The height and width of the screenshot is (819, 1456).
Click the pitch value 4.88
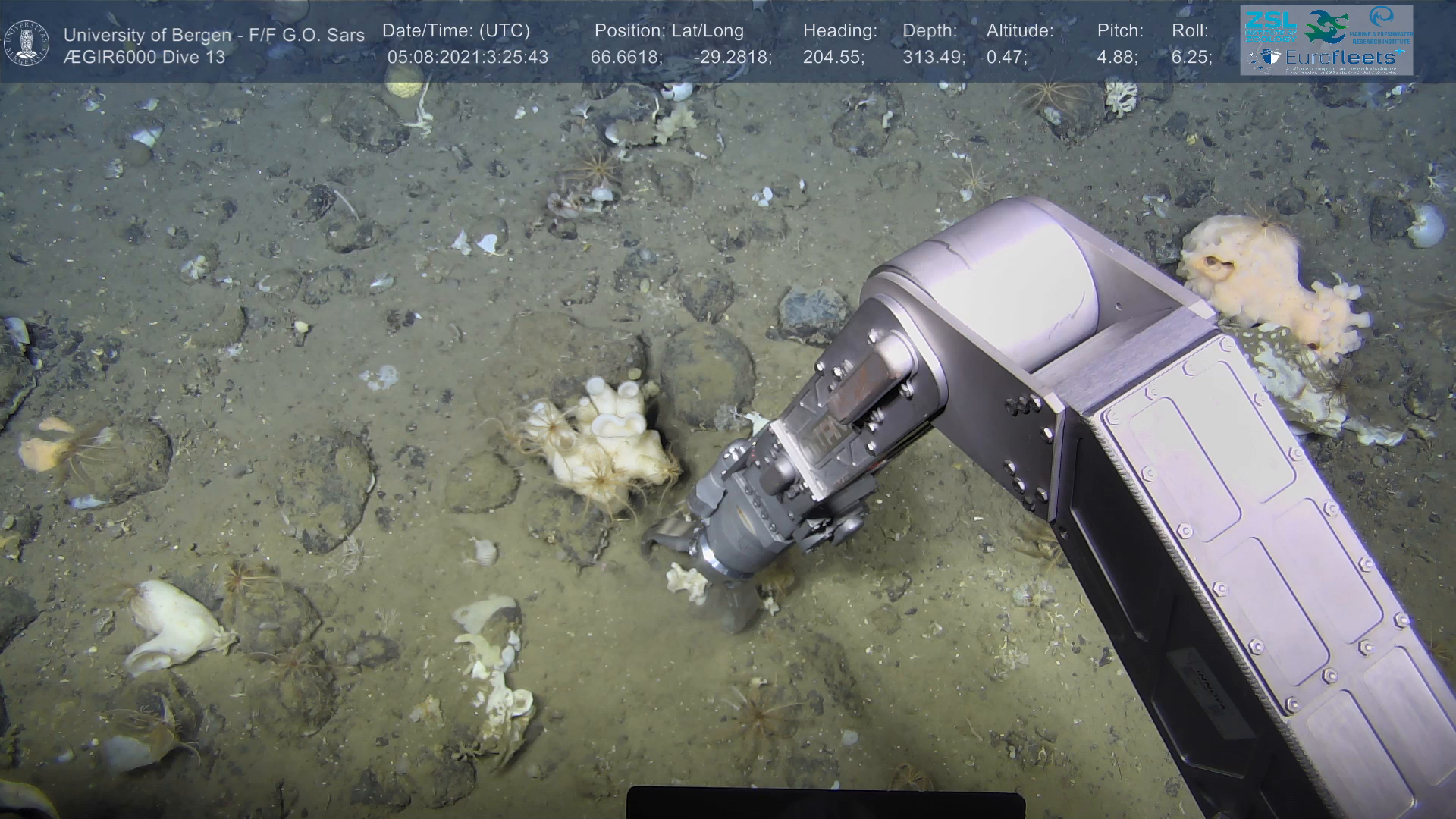[x=1116, y=58]
